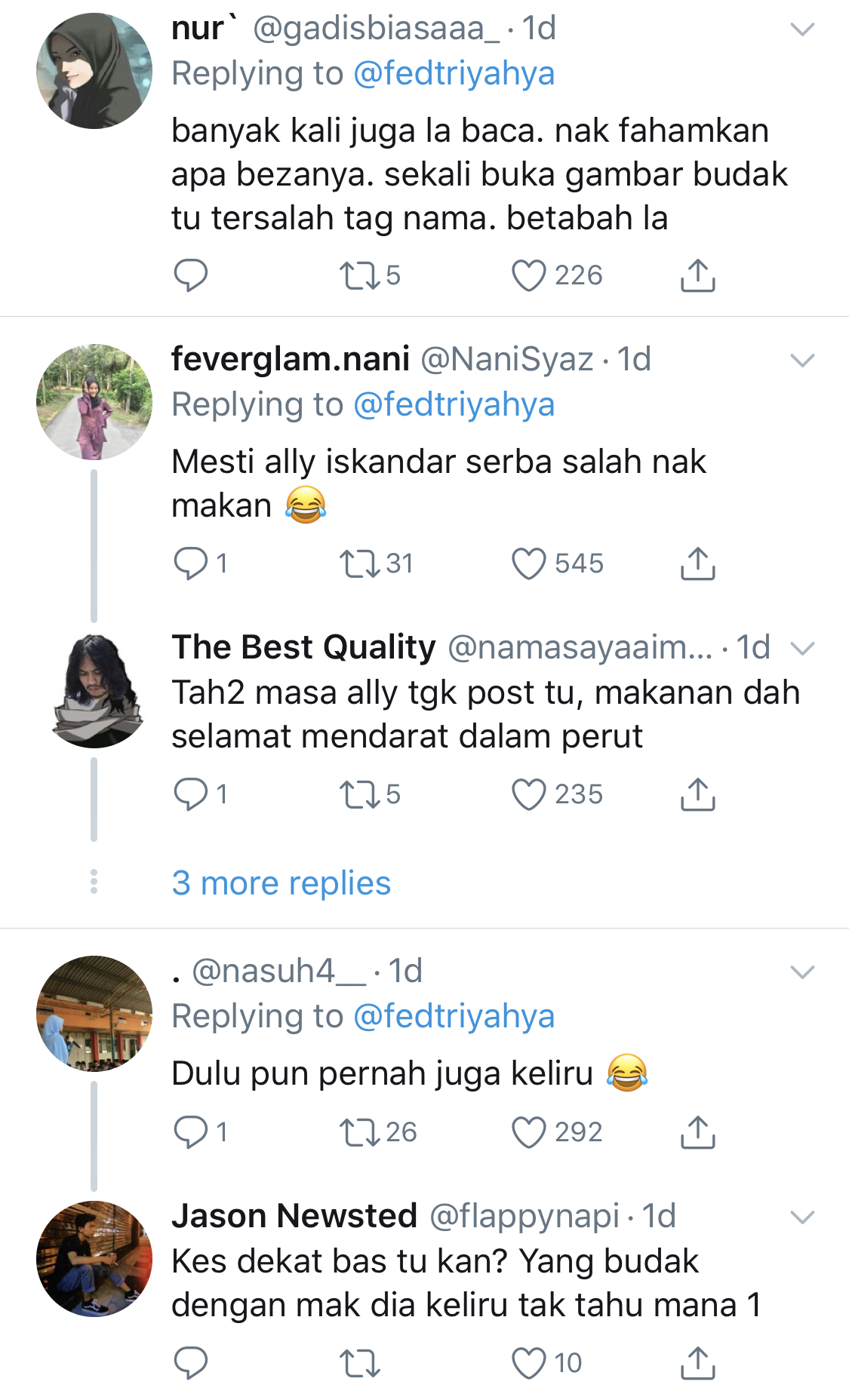Reply to Jason Newsted's tweet
The width and height of the screenshot is (849, 1400).
click(x=190, y=1363)
